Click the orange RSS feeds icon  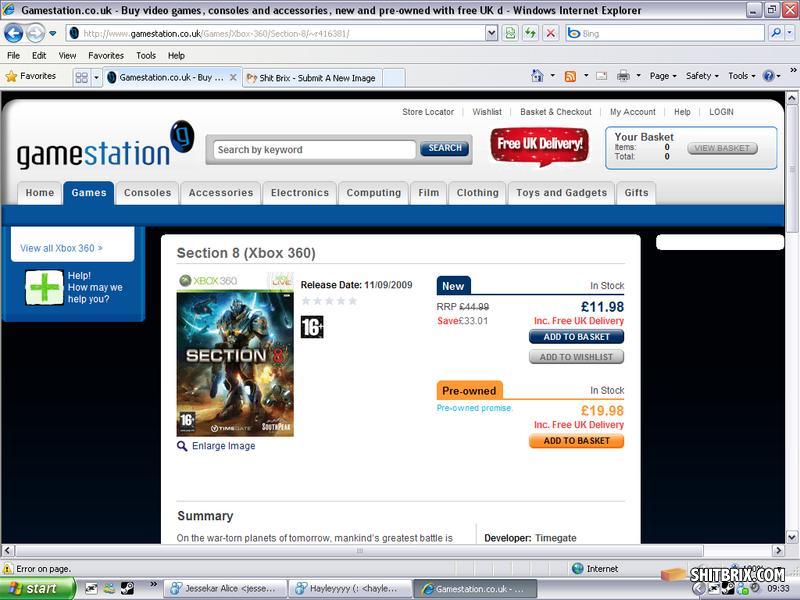coord(570,77)
